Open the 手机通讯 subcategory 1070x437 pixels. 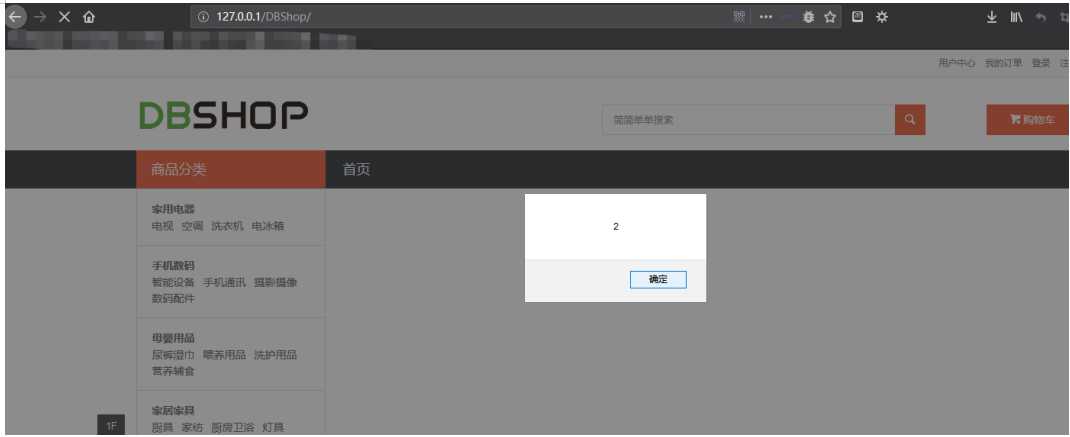[x=224, y=282]
